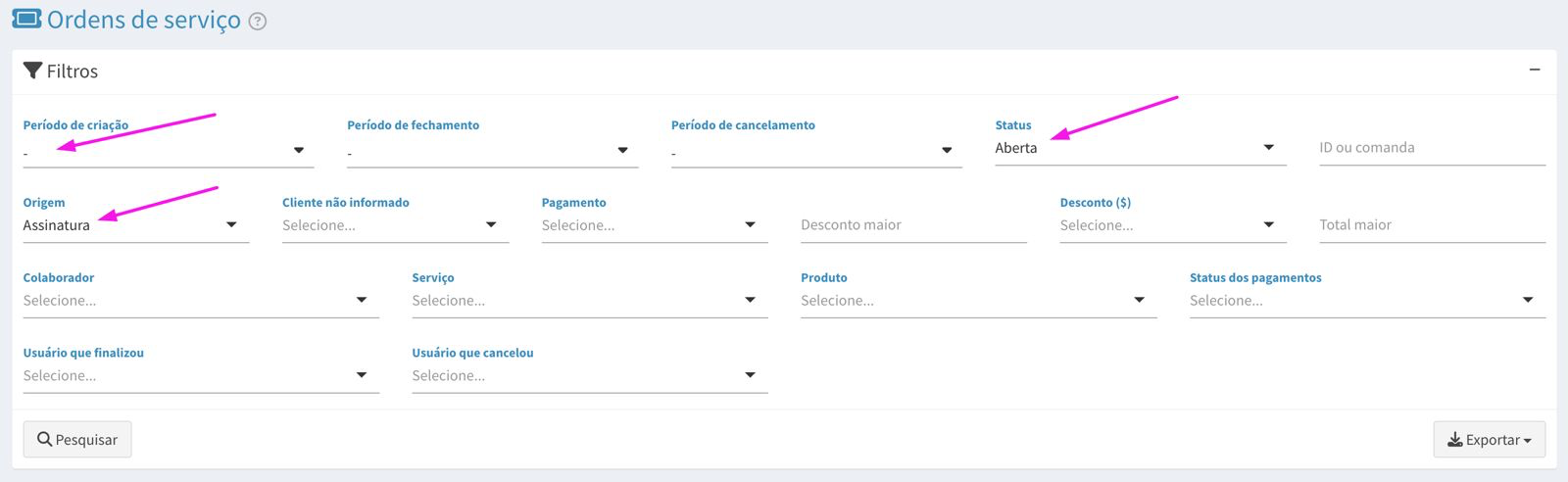Open the Período de criação dropdown
1568x482 pixels.
(x=169, y=151)
